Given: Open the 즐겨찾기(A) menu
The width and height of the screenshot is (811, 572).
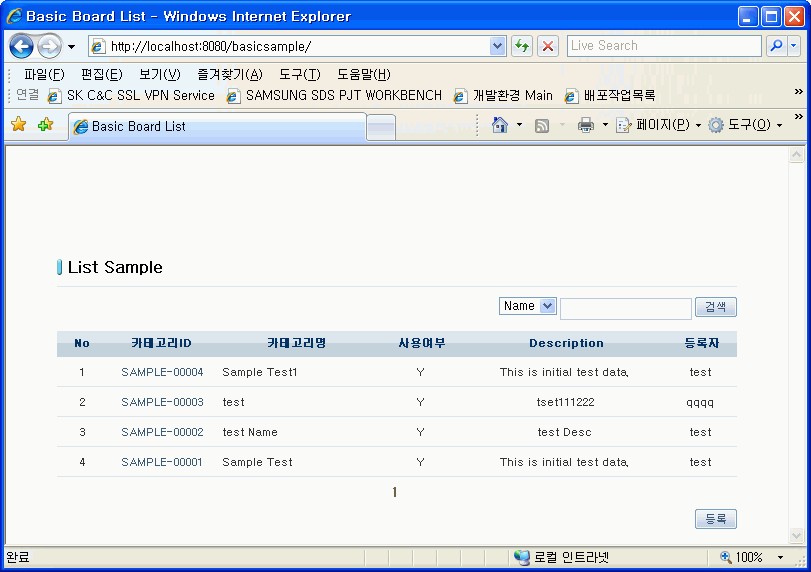Looking at the screenshot, I should click(x=229, y=74).
